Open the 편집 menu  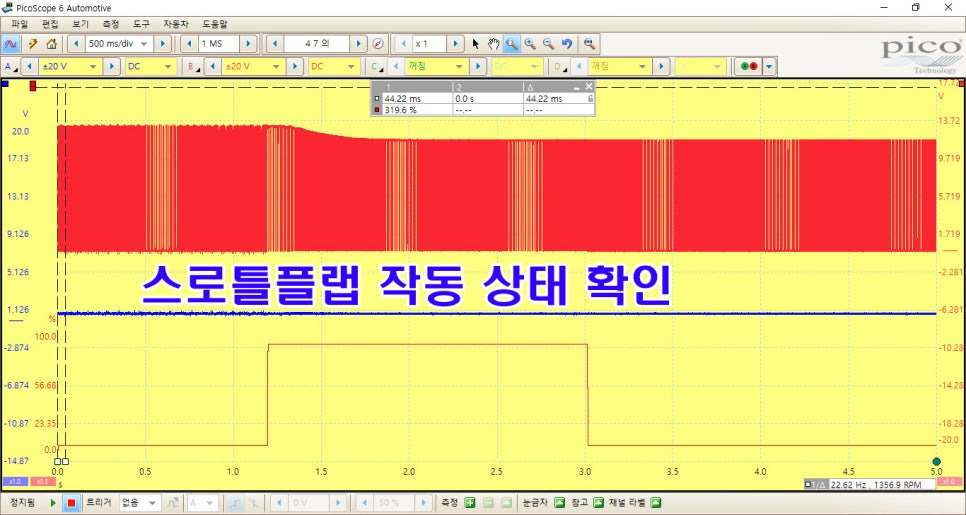(50, 25)
